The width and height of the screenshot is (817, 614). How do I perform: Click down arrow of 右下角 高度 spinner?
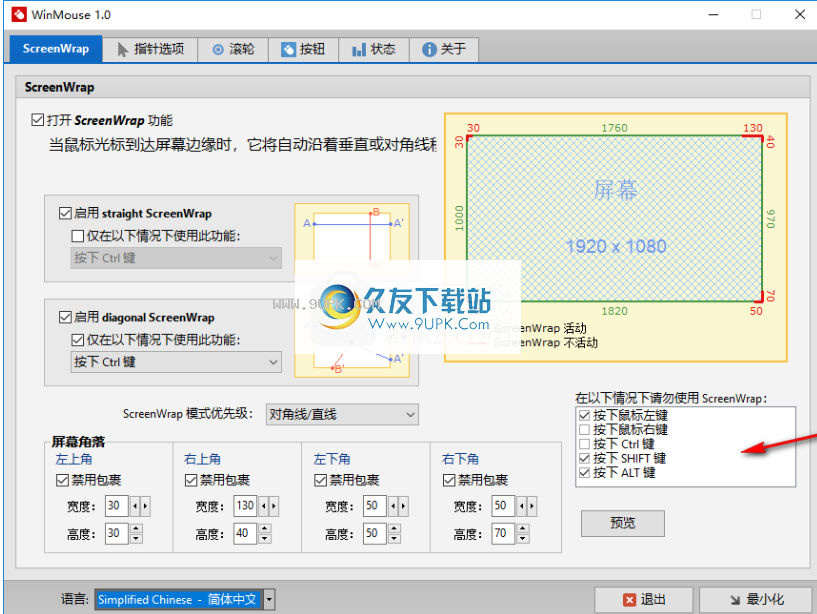tap(523, 538)
